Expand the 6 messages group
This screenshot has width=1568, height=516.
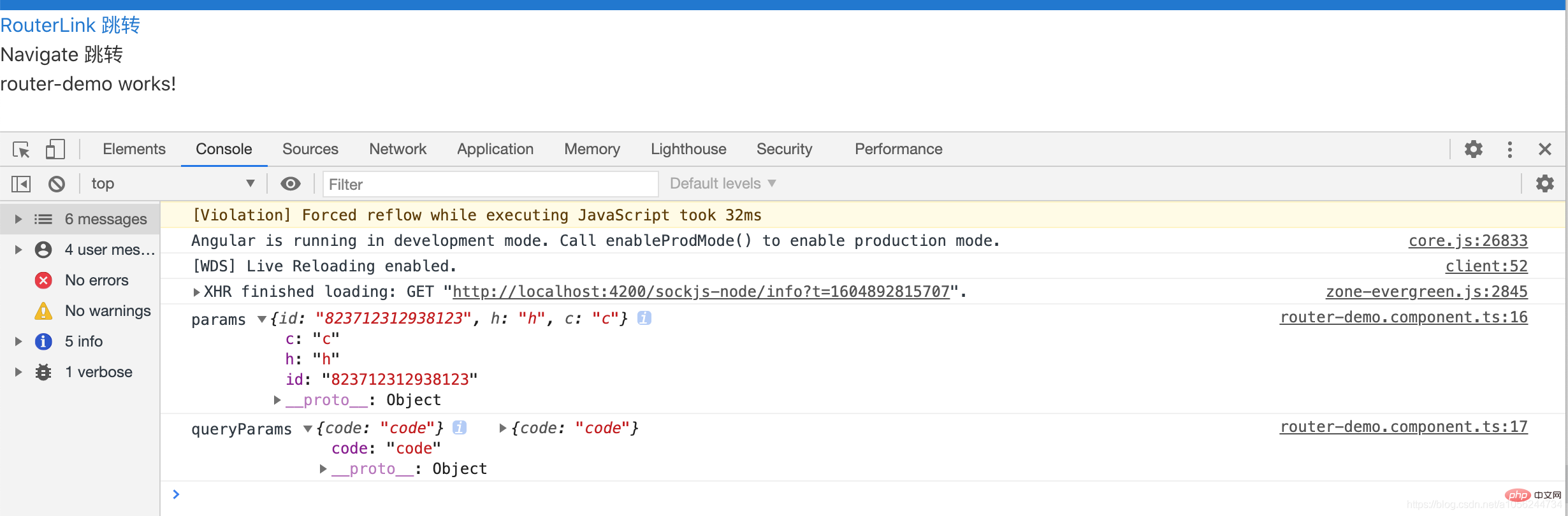pyautogui.click(x=18, y=219)
